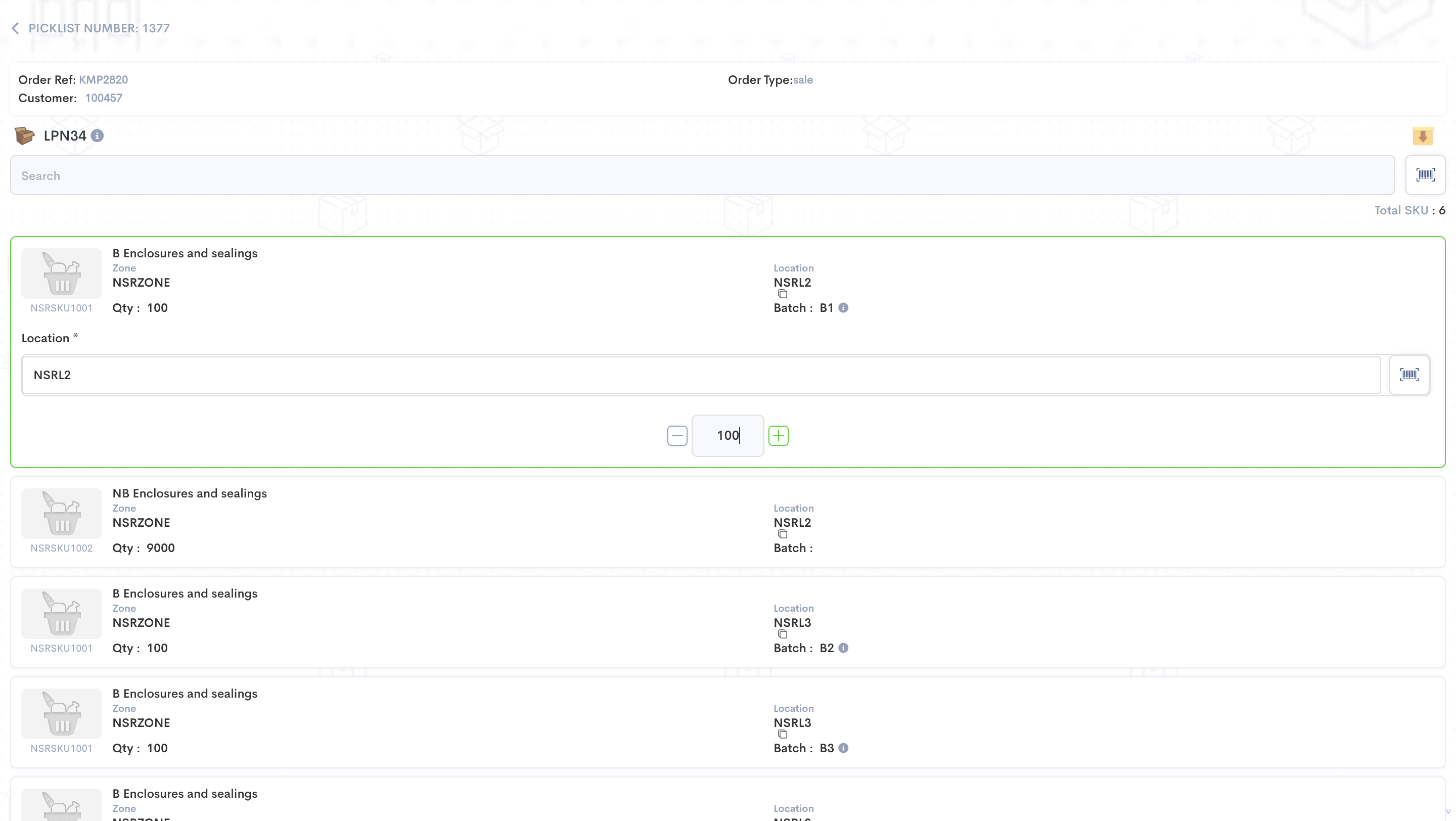The height and width of the screenshot is (821, 1456).
Task: Click NSRSKU1001 thumbnail for Batch B3 item
Action: 62,714
